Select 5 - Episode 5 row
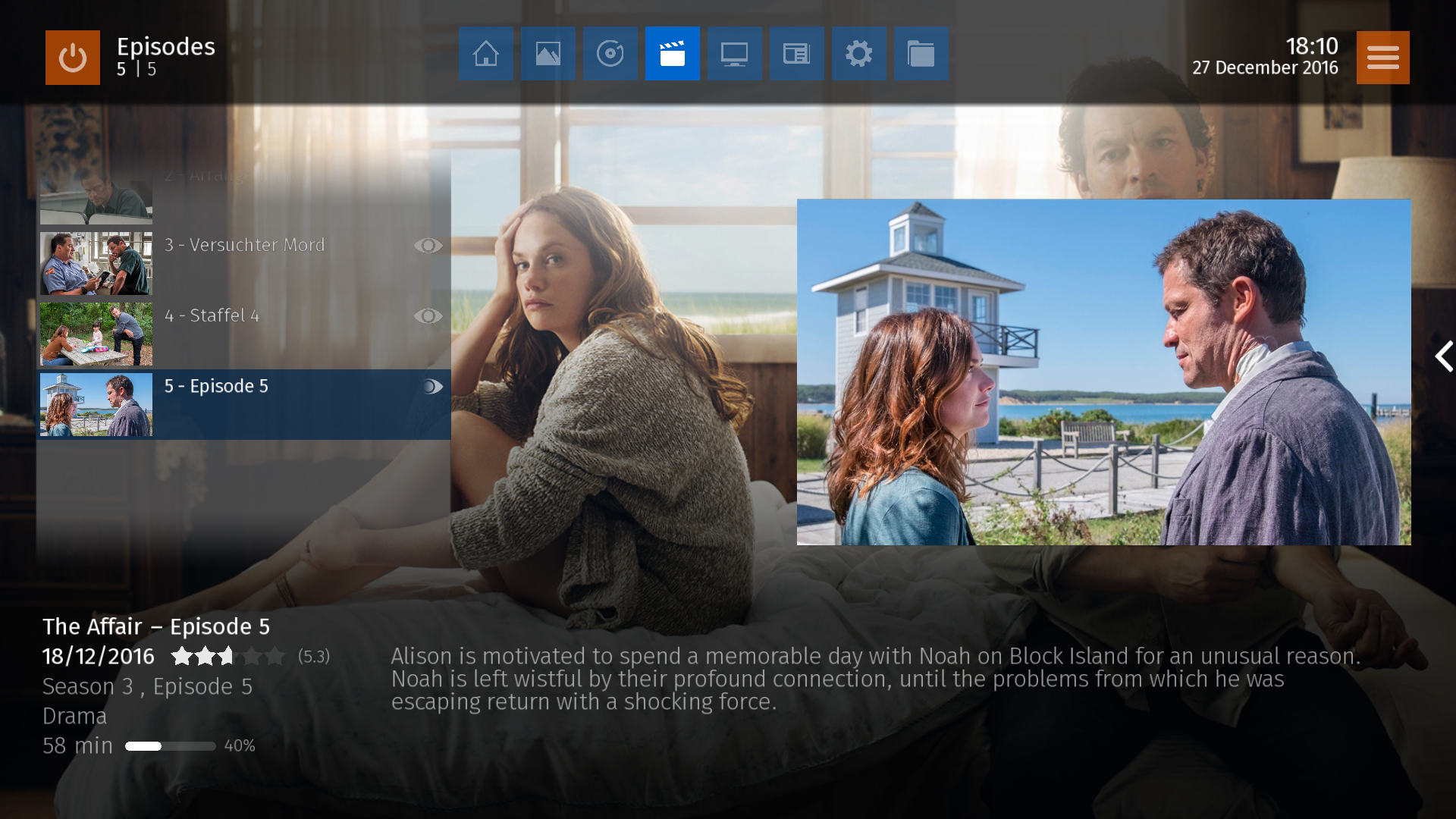Viewport: 1456px width, 819px height. pos(245,404)
